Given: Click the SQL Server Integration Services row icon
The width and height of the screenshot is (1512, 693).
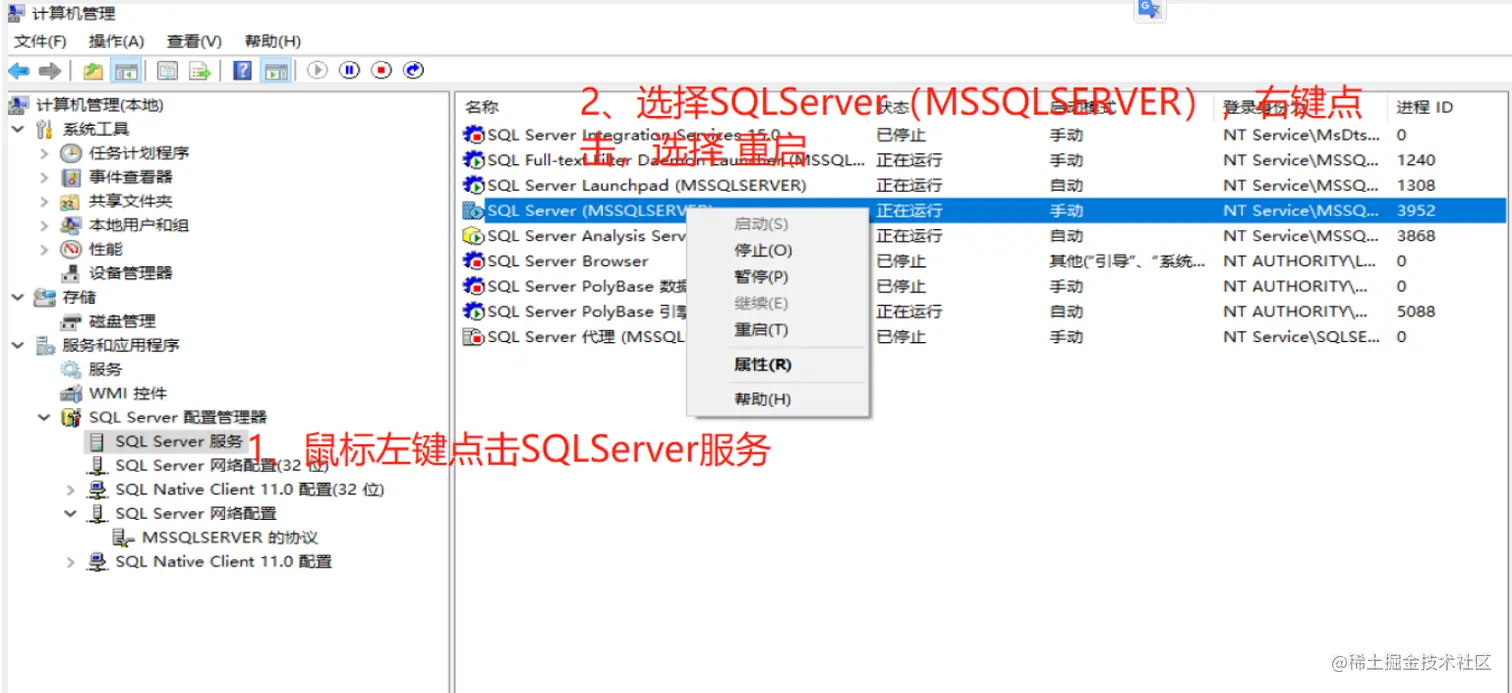Looking at the screenshot, I should click(x=474, y=135).
